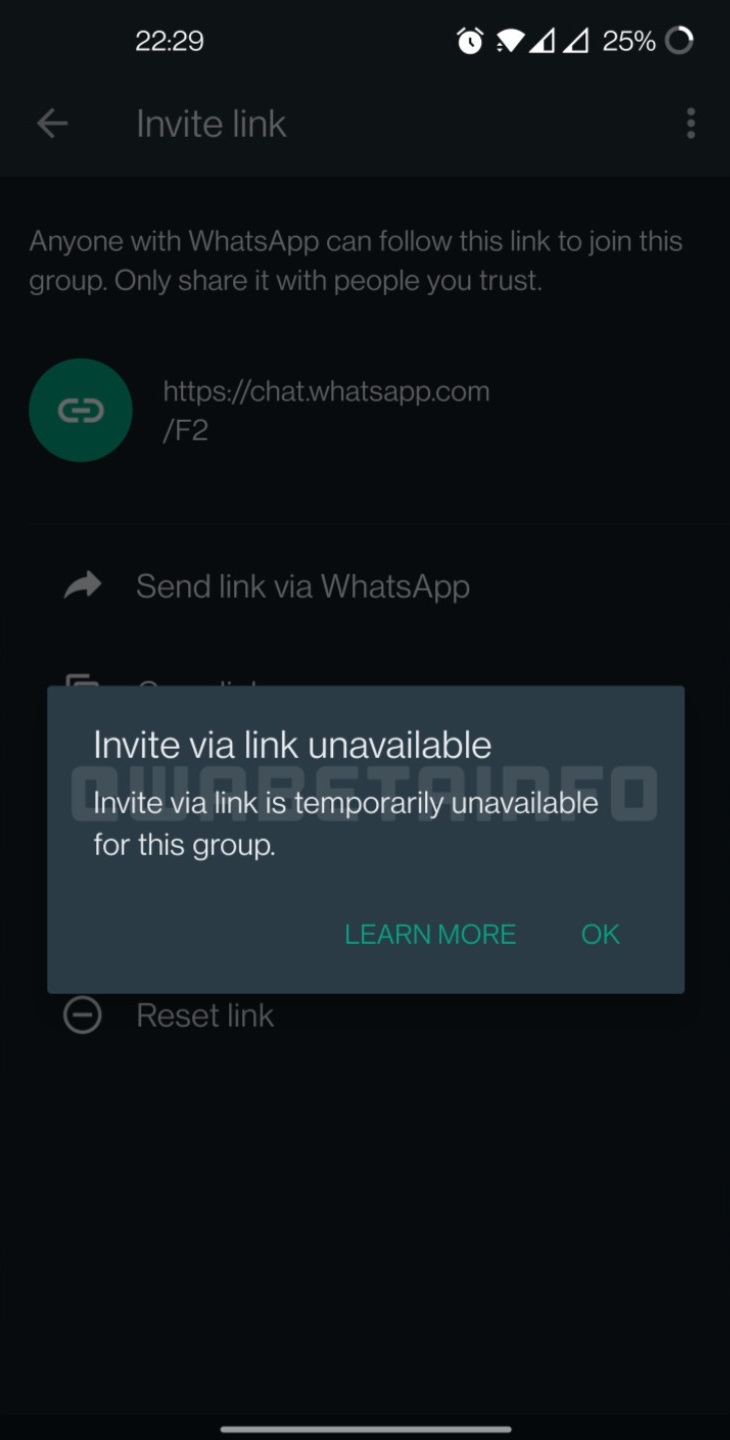Image resolution: width=730 pixels, height=1440 pixels.
Task: Tap the 22:29 clock in status bar
Action: (x=169, y=41)
